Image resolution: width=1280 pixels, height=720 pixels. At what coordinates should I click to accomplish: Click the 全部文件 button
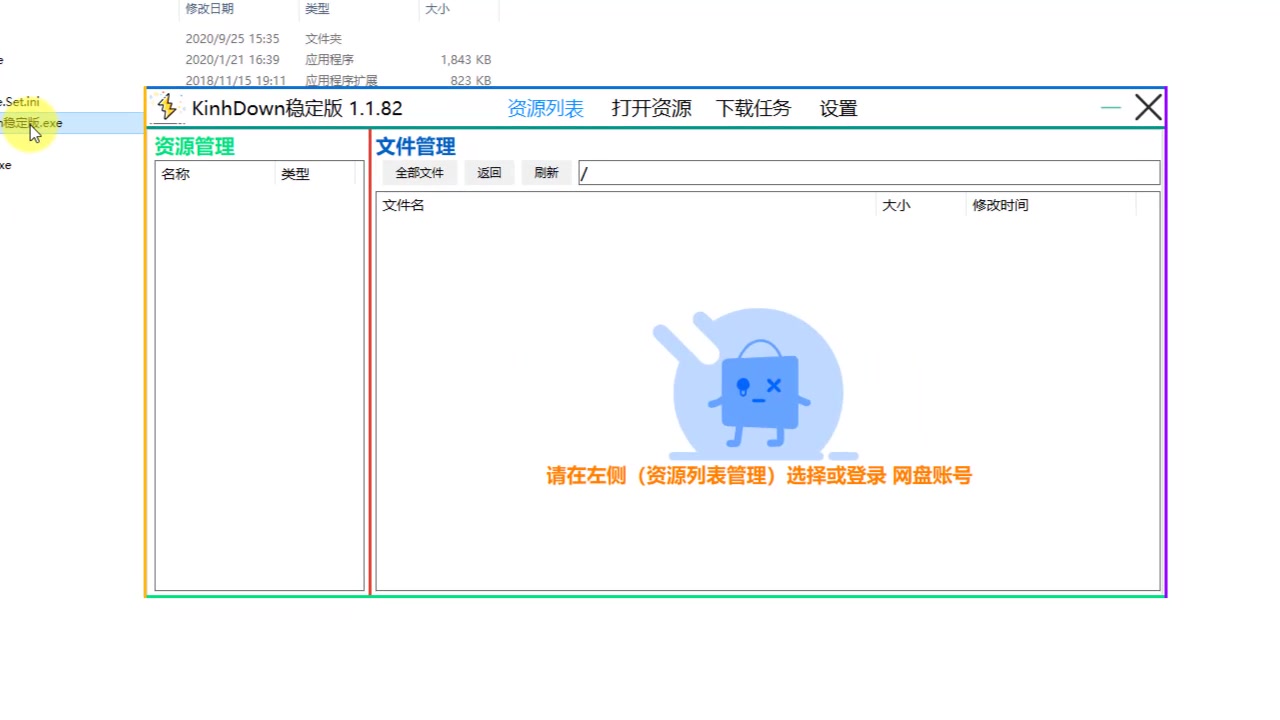tap(419, 173)
